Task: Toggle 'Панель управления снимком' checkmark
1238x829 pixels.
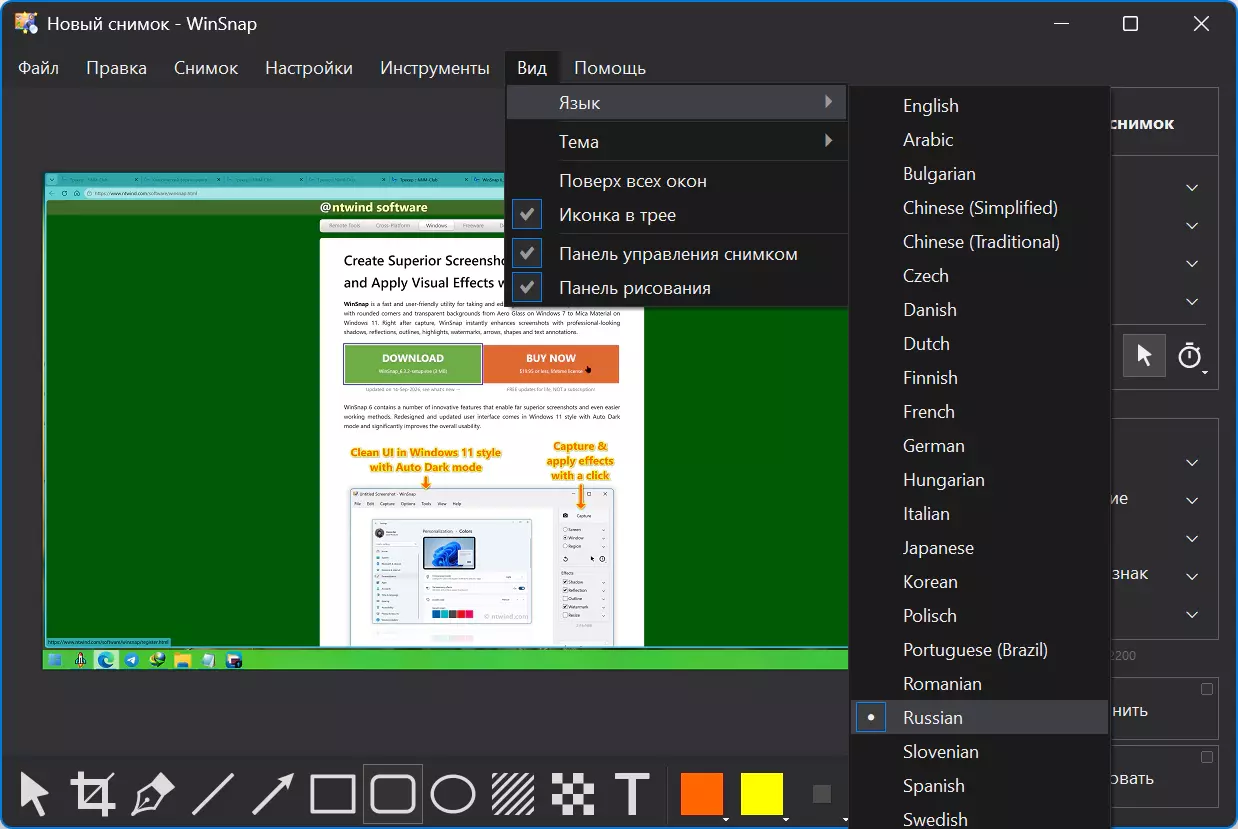Action: click(x=527, y=254)
